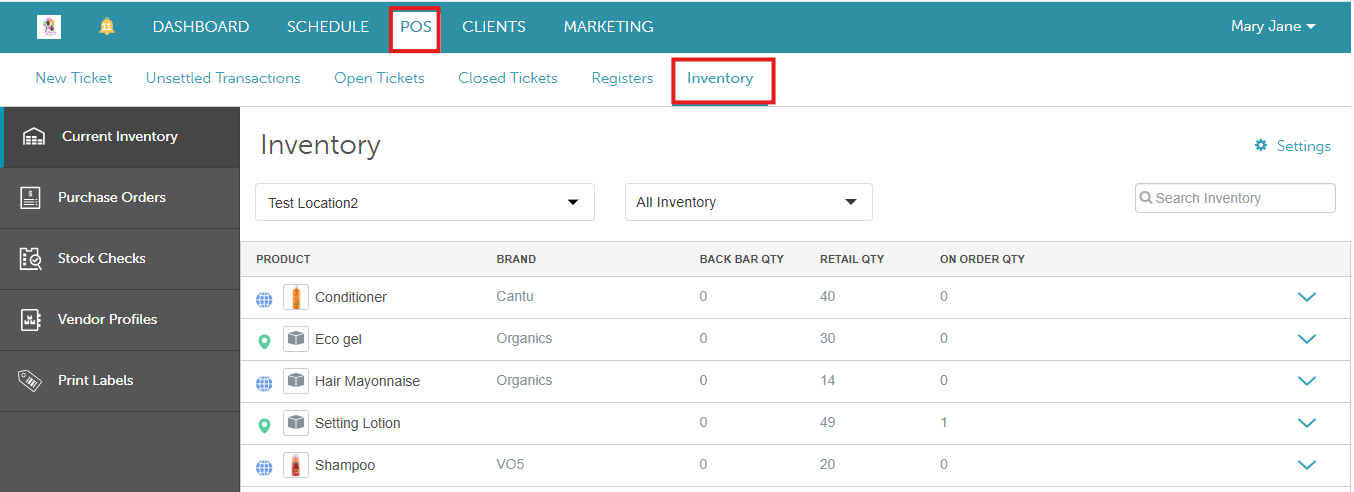Expand the Conditioner row chevron
1354x492 pixels.
(1306, 297)
